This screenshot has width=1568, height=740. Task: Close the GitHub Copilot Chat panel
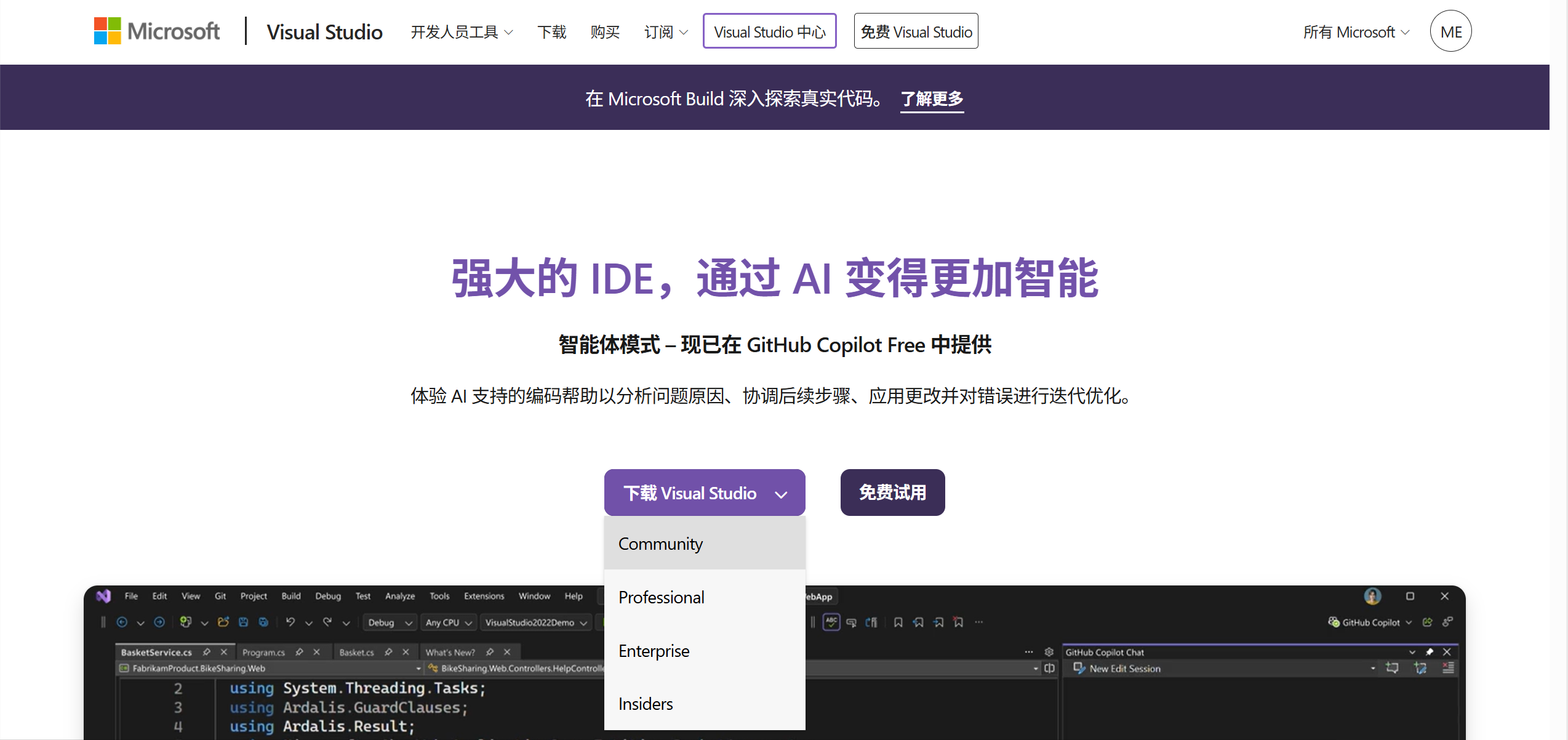pyautogui.click(x=1447, y=652)
